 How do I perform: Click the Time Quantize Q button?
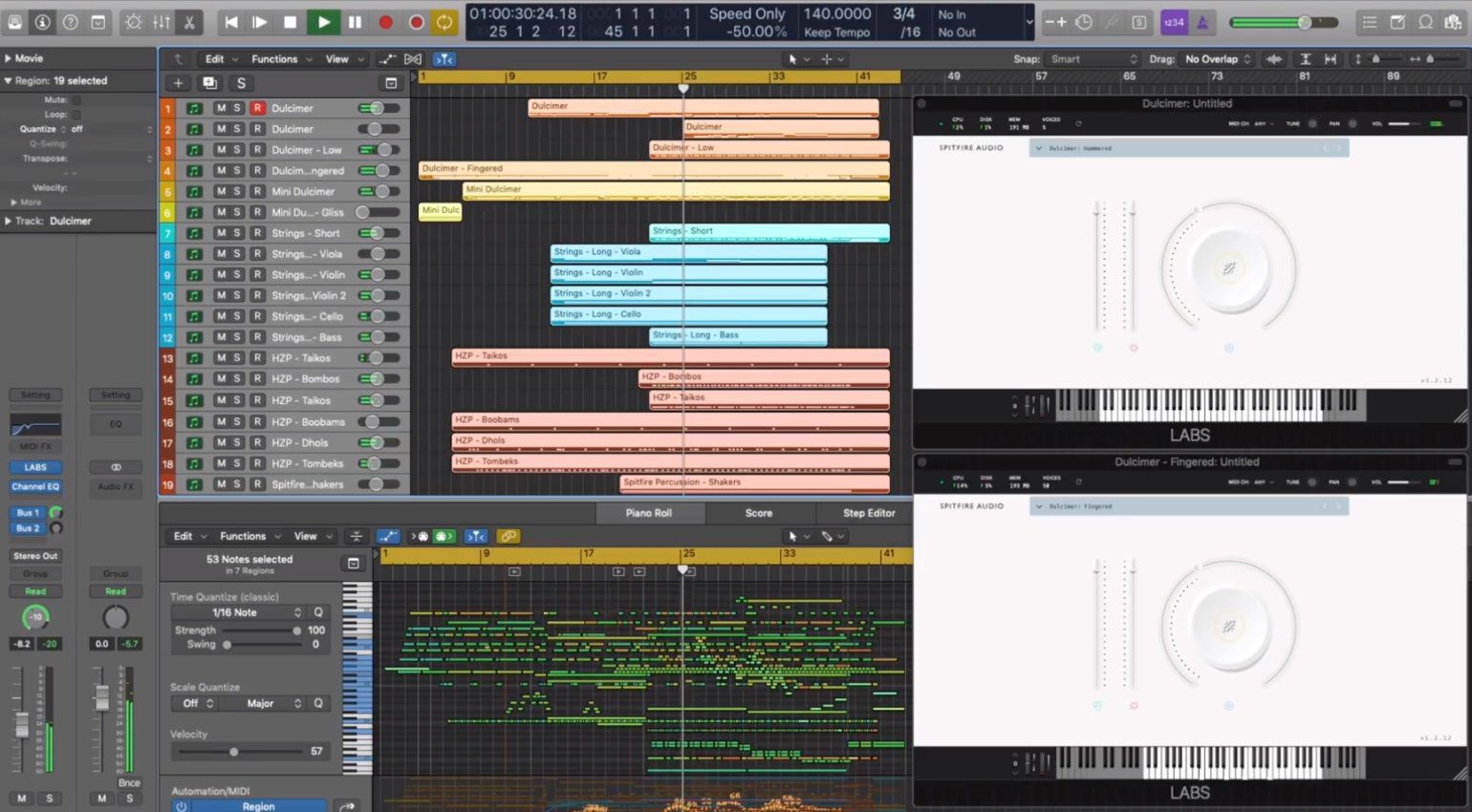click(318, 612)
